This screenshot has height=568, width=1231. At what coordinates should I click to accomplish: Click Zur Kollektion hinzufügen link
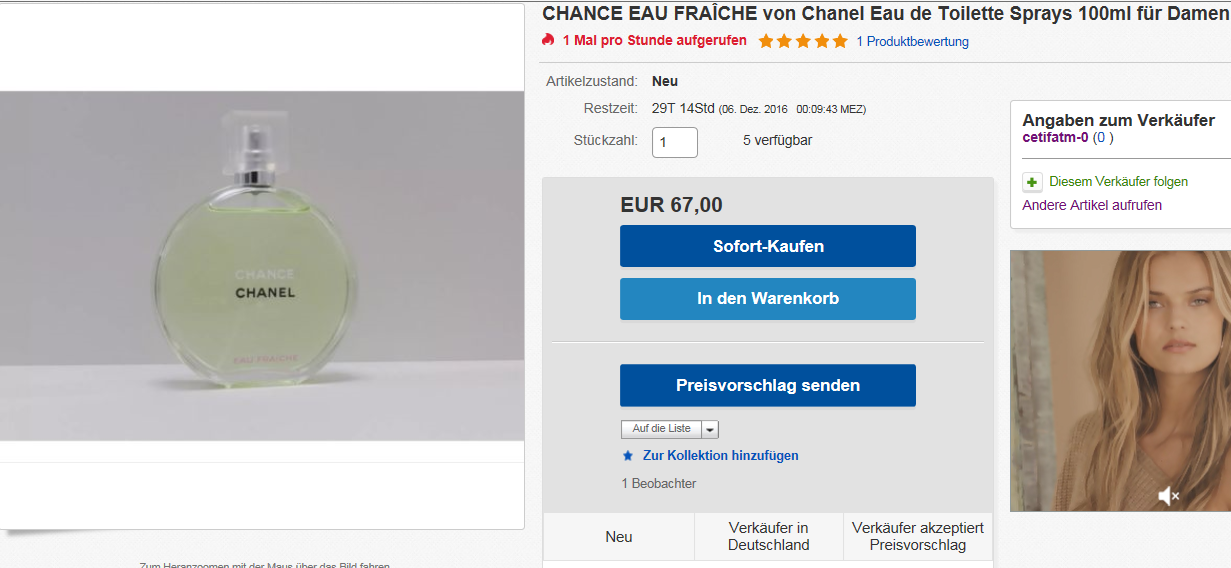(720, 455)
